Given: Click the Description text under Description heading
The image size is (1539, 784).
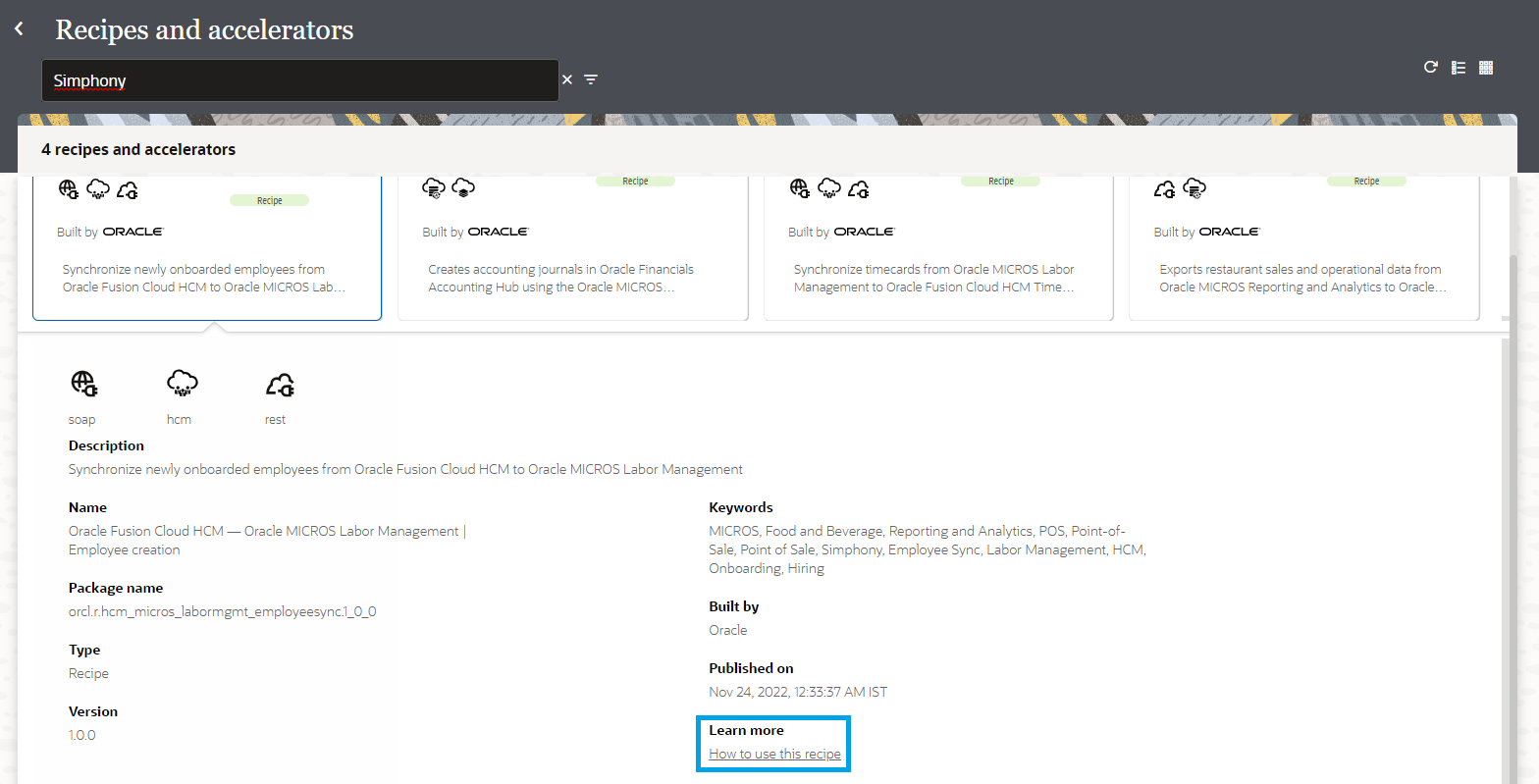Looking at the screenshot, I should [x=405, y=469].
